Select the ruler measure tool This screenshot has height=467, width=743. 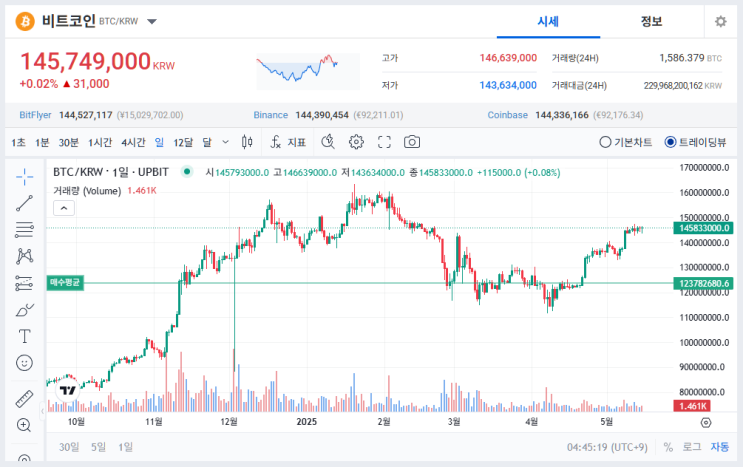point(24,399)
